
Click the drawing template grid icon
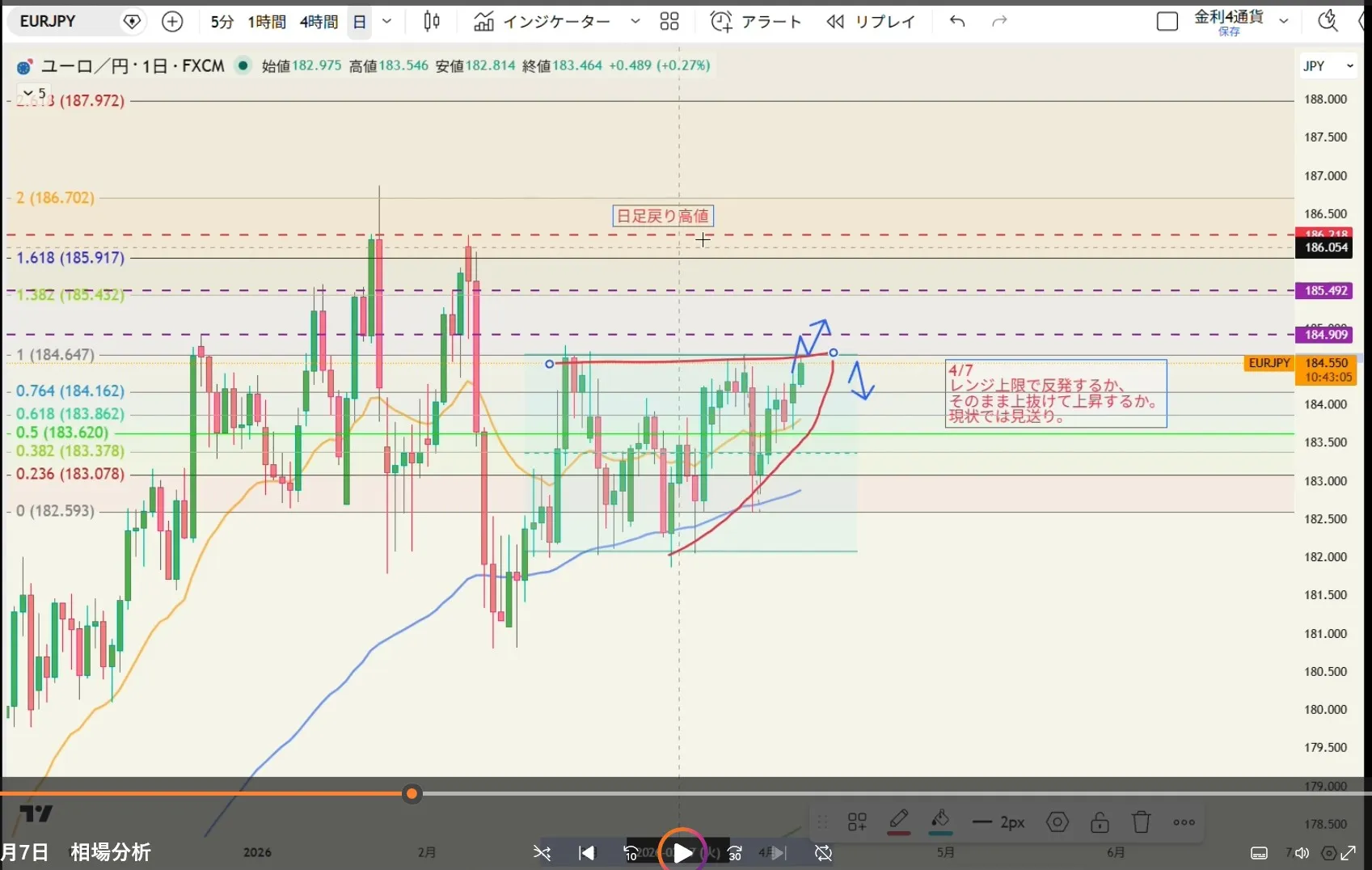(857, 823)
